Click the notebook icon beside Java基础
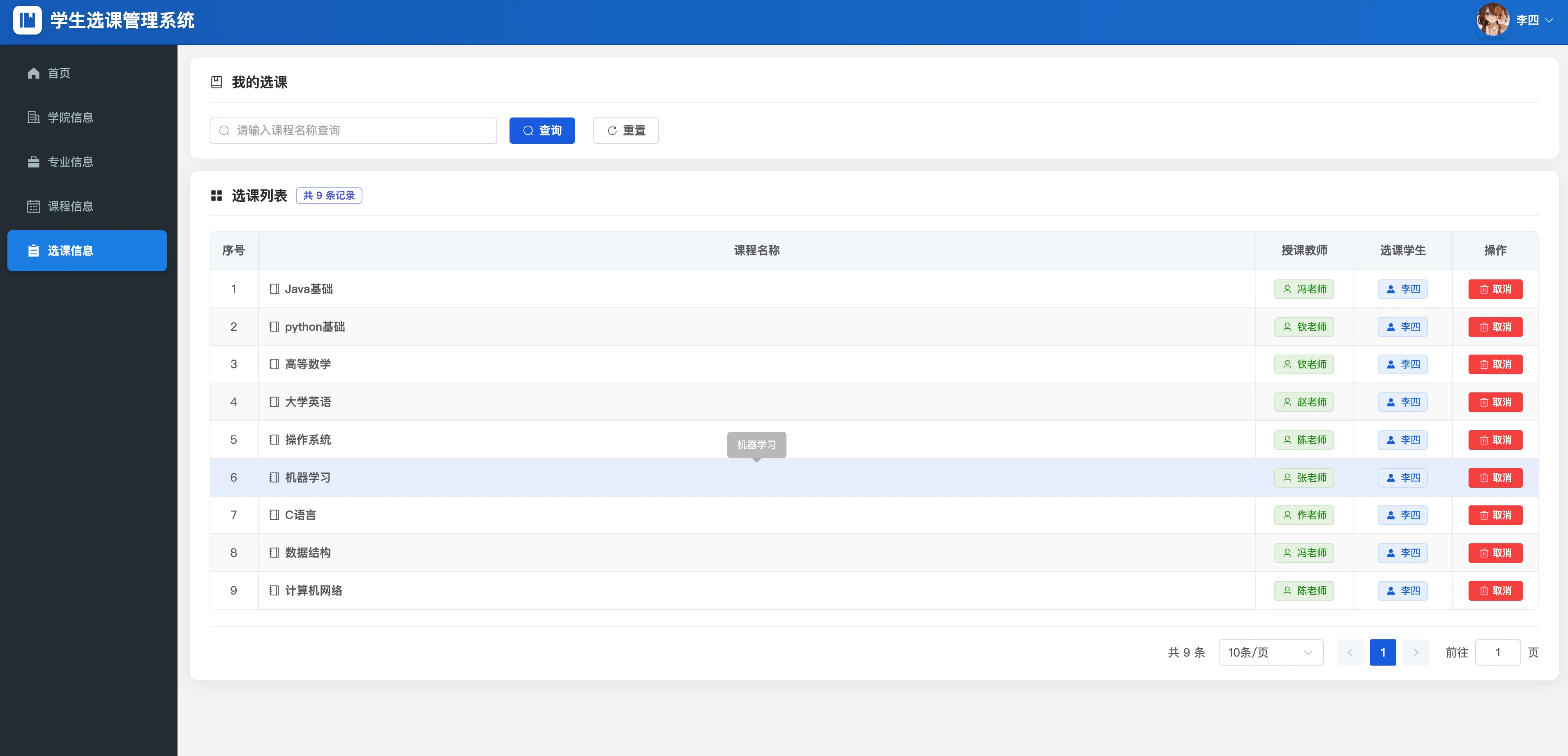 coord(274,289)
